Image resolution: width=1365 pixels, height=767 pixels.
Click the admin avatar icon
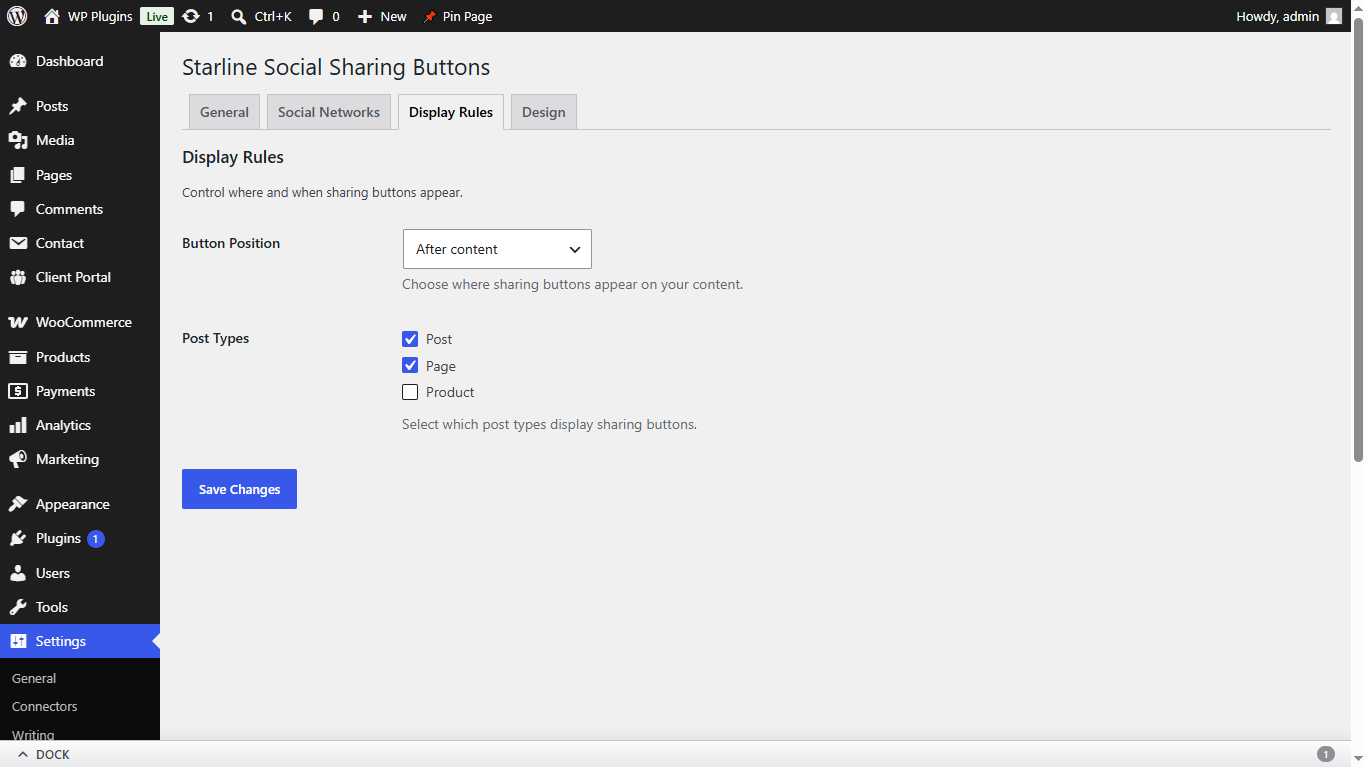(x=1334, y=16)
